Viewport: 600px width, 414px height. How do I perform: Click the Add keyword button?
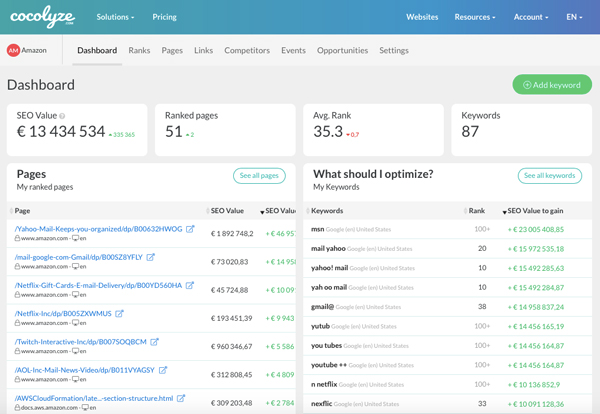[552, 85]
